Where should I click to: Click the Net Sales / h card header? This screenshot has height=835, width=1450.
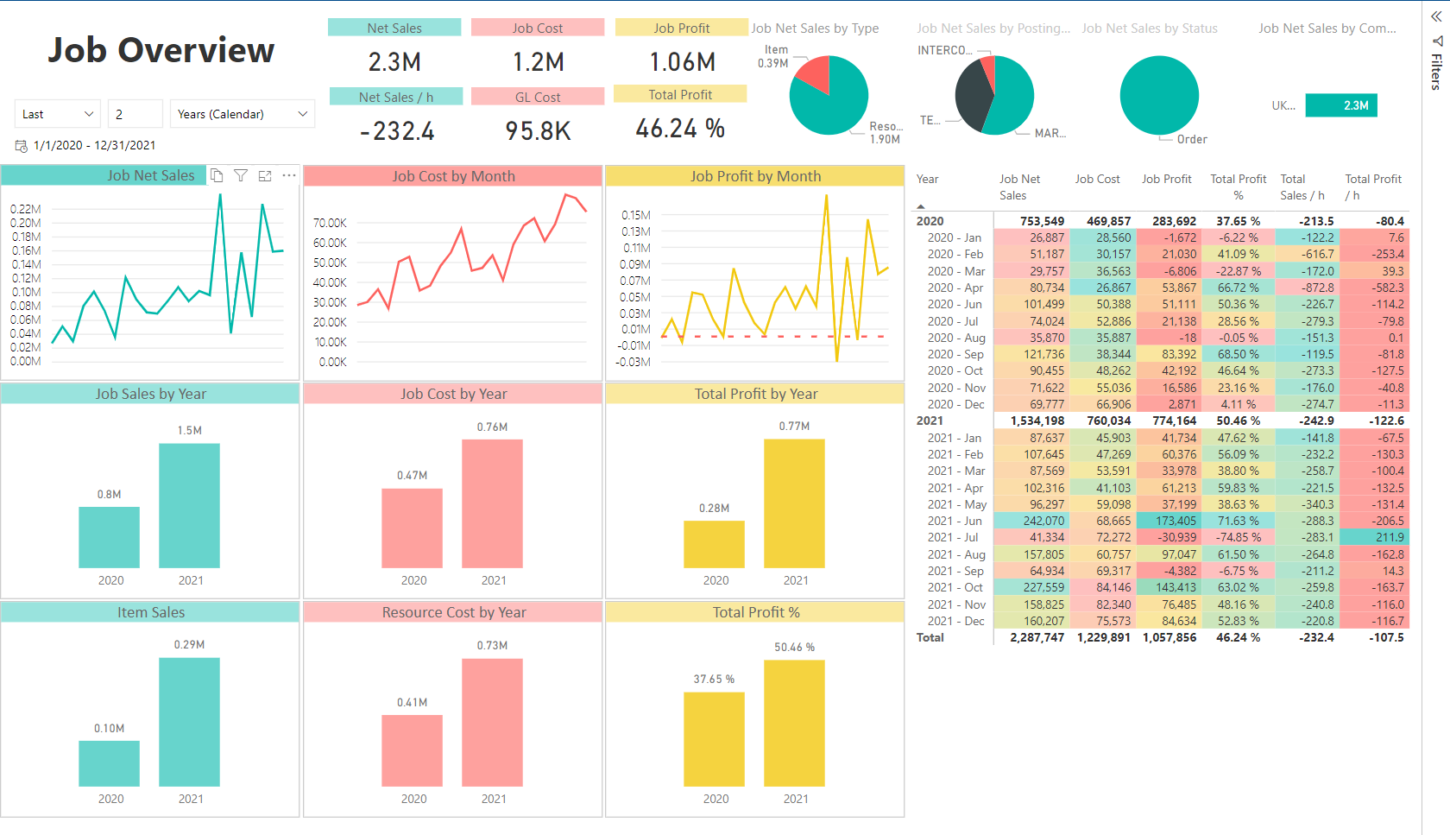[x=396, y=96]
